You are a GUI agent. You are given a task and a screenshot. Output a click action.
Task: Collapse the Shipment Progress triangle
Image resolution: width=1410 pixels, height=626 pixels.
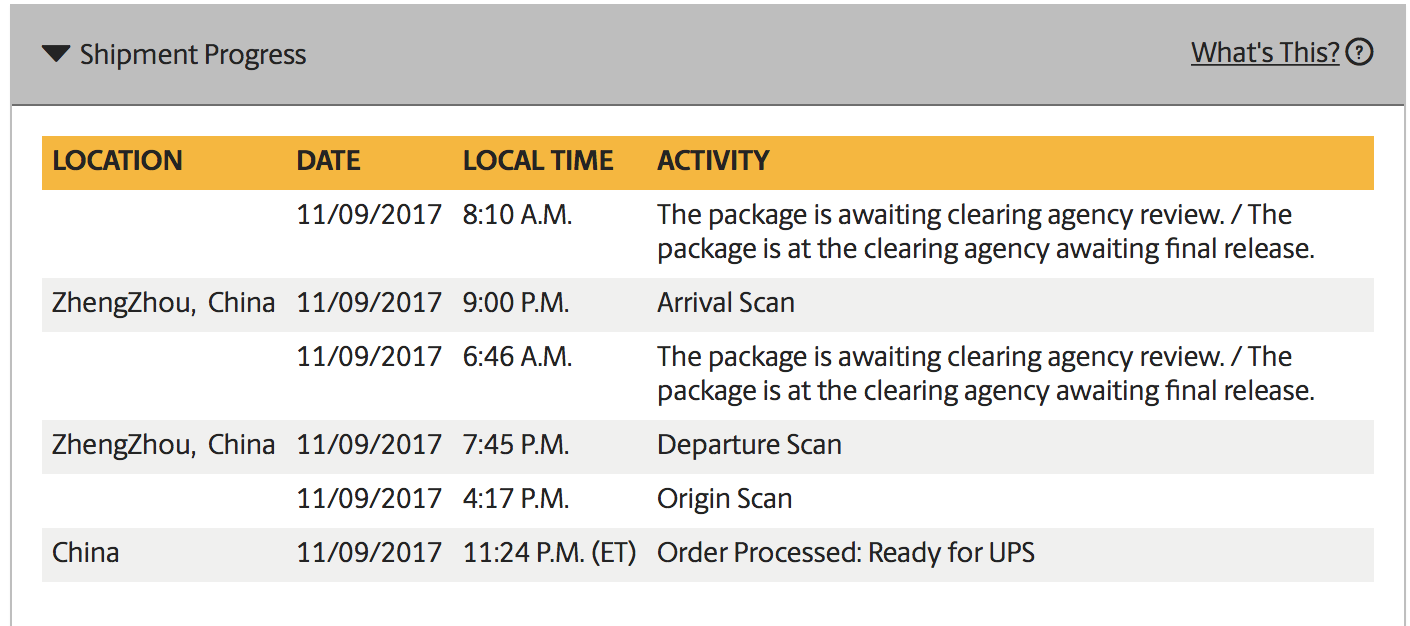(x=56, y=54)
